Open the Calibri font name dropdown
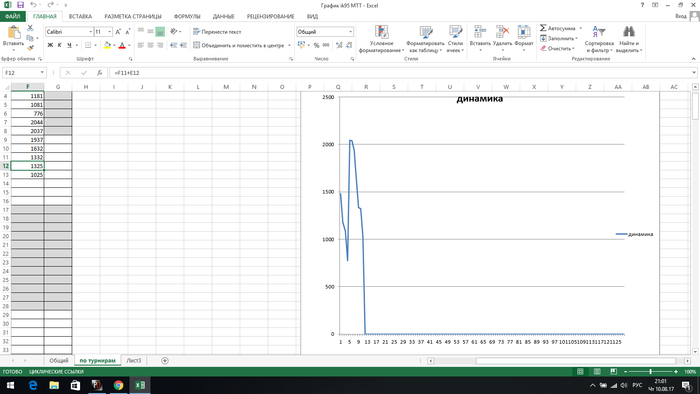Screen dimensions: 700x394 pyautogui.click(x=91, y=32)
